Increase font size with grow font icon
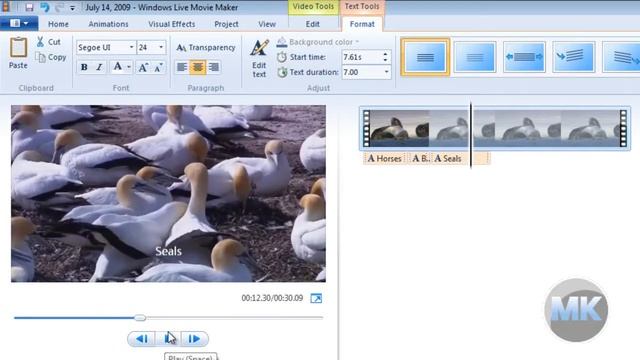This screenshot has width=640, height=360. (x=143, y=67)
